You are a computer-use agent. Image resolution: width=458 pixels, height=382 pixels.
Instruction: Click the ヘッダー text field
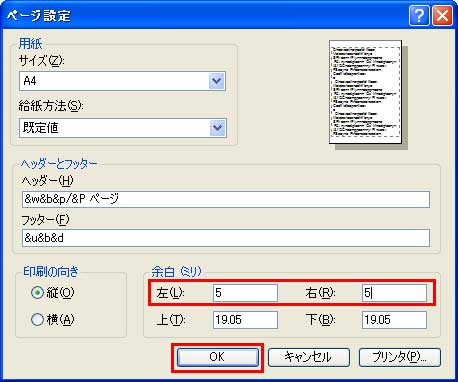click(x=226, y=199)
